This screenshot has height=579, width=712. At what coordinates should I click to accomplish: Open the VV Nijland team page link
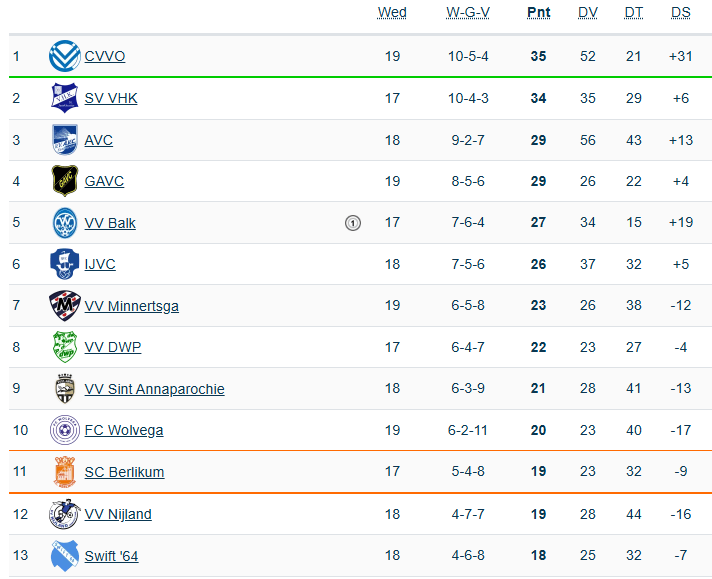[118, 514]
